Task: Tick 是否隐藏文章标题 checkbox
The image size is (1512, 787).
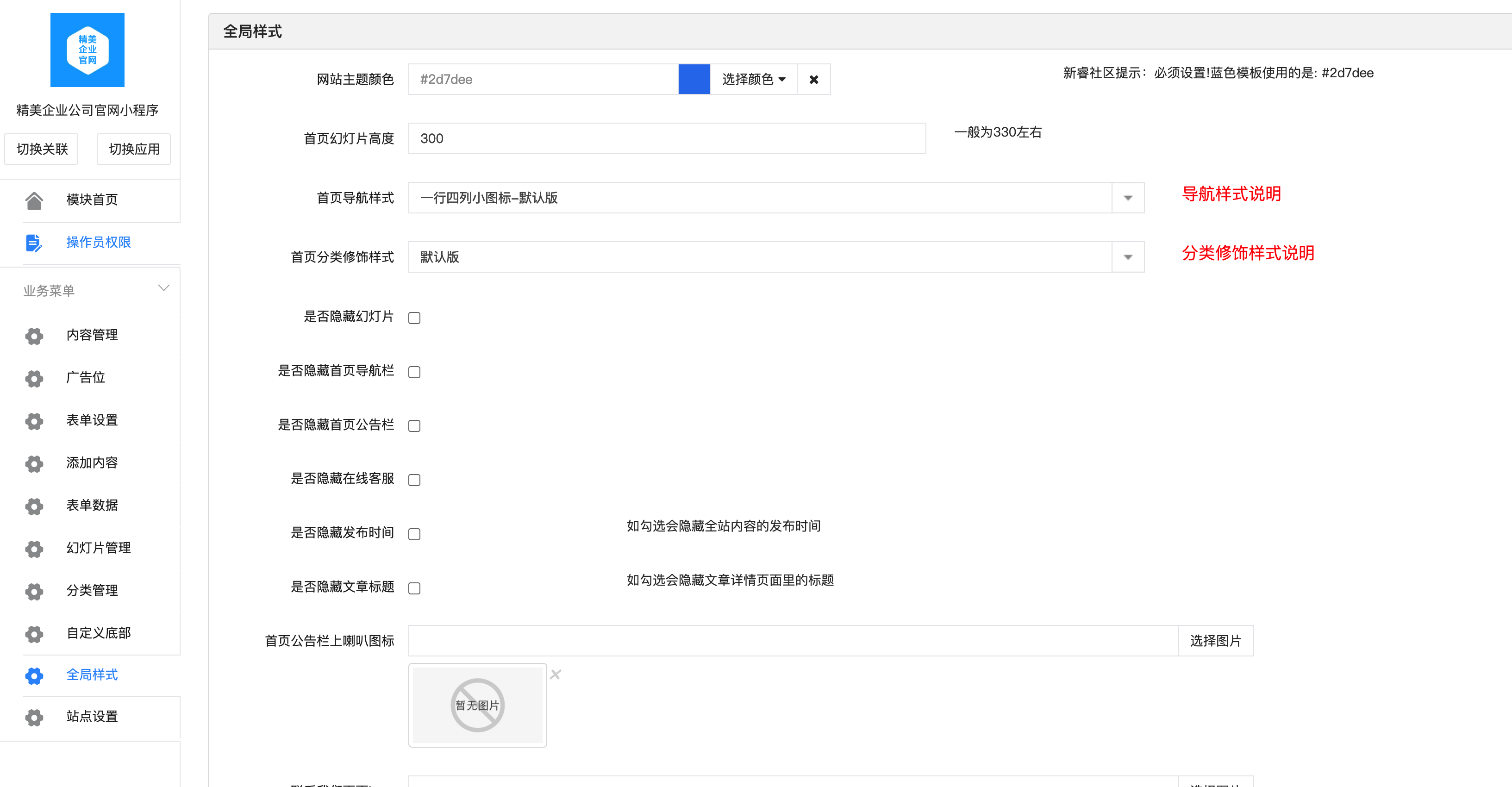Action: click(414, 588)
